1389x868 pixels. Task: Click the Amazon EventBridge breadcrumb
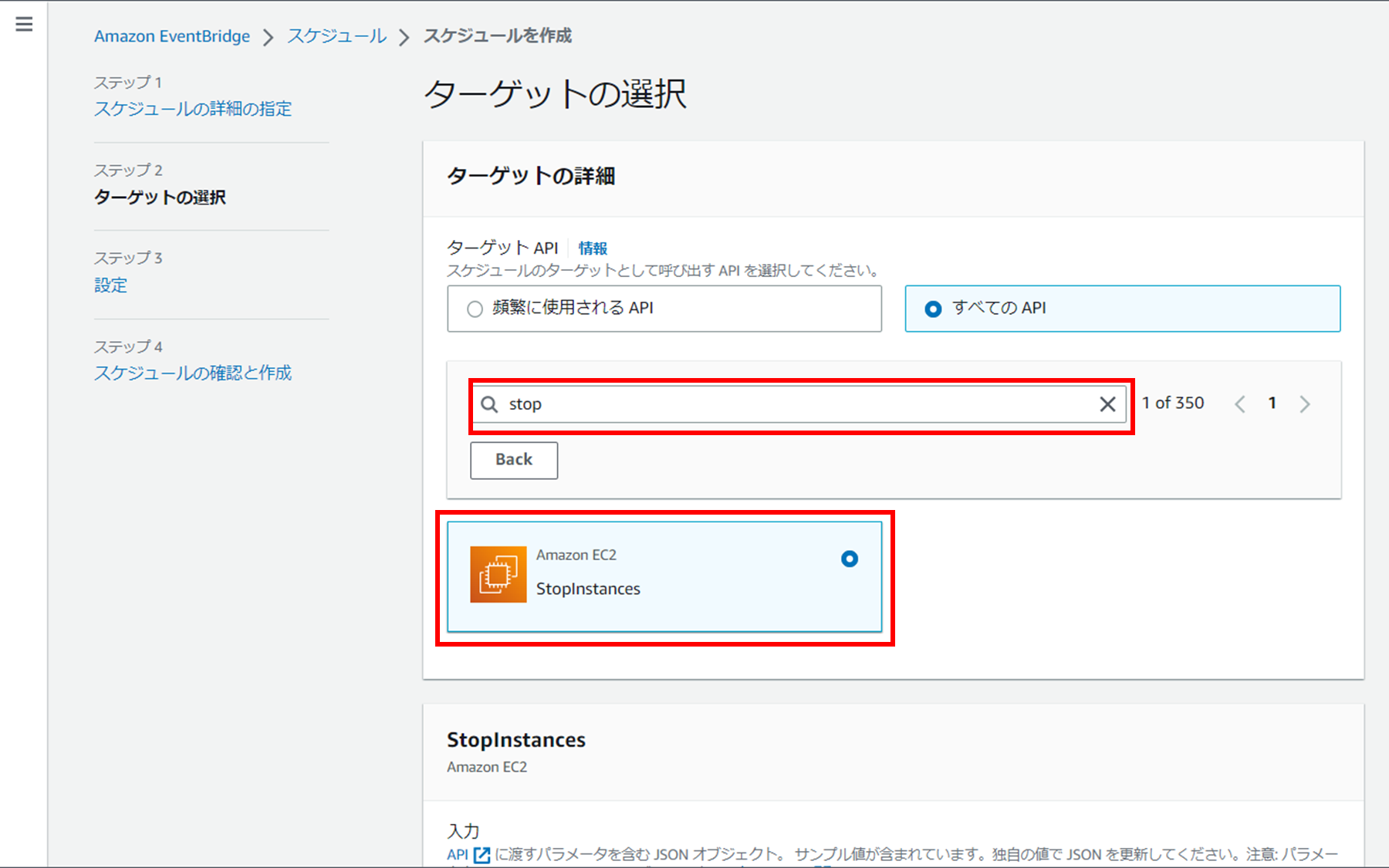point(171,35)
